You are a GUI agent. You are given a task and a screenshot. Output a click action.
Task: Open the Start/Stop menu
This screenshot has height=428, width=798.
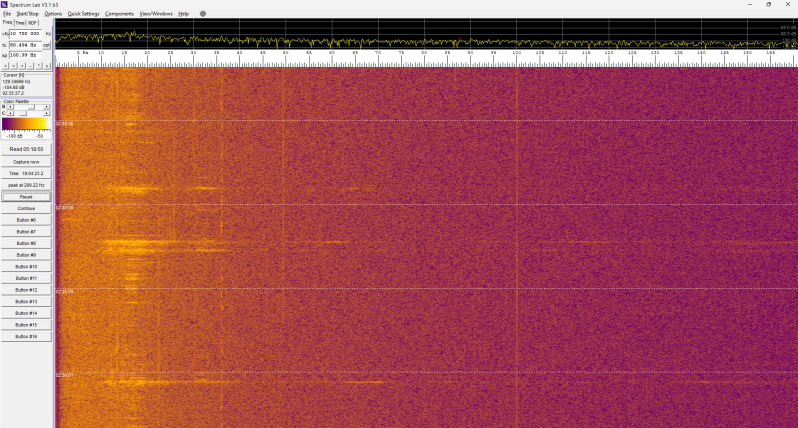(x=27, y=14)
